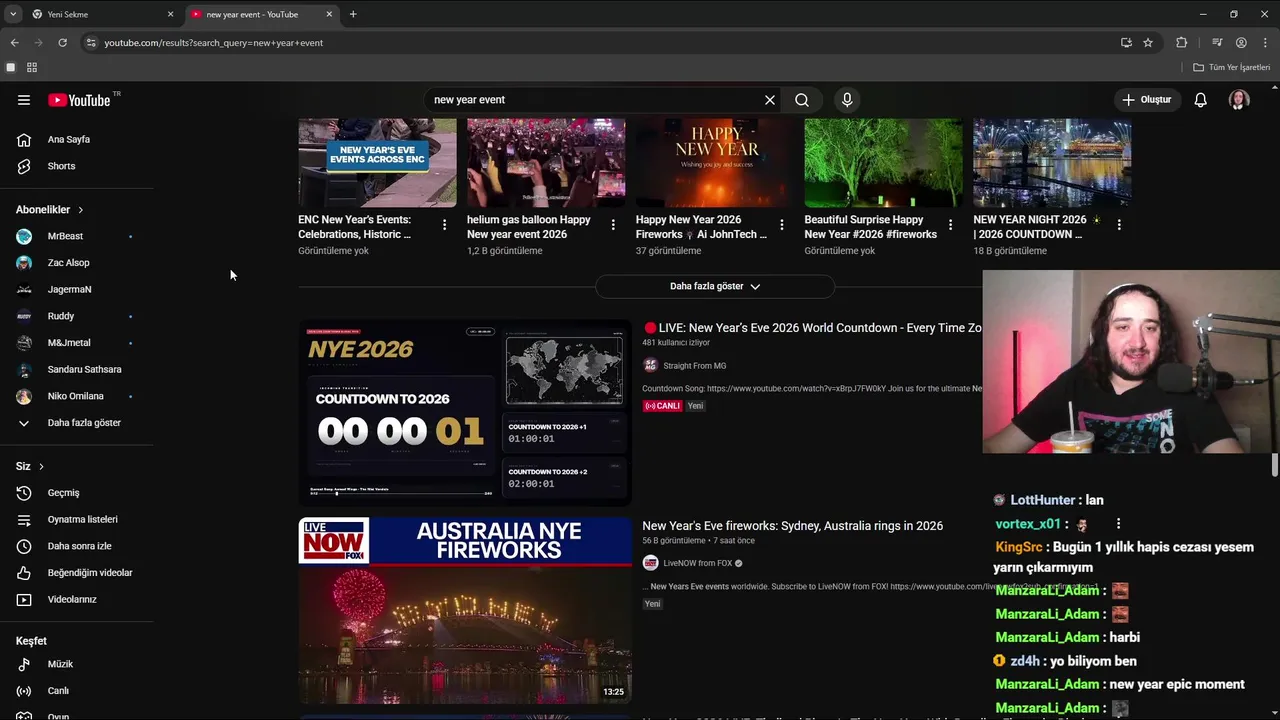Expand the Siz section arrow
Viewport: 1280px width, 720px height.
(41, 467)
